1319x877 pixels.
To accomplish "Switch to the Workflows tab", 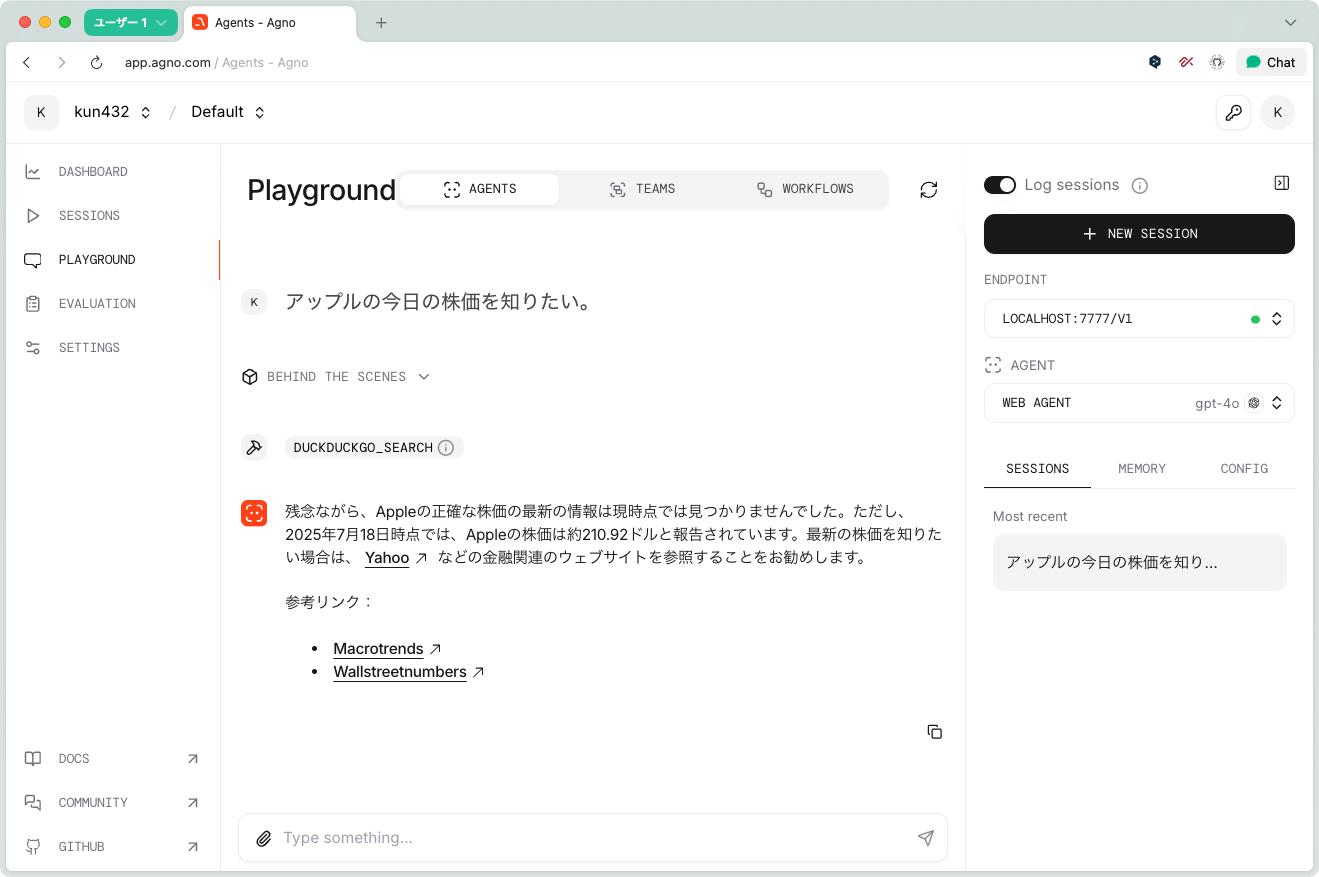I will pyautogui.click(x=805, y=189).
